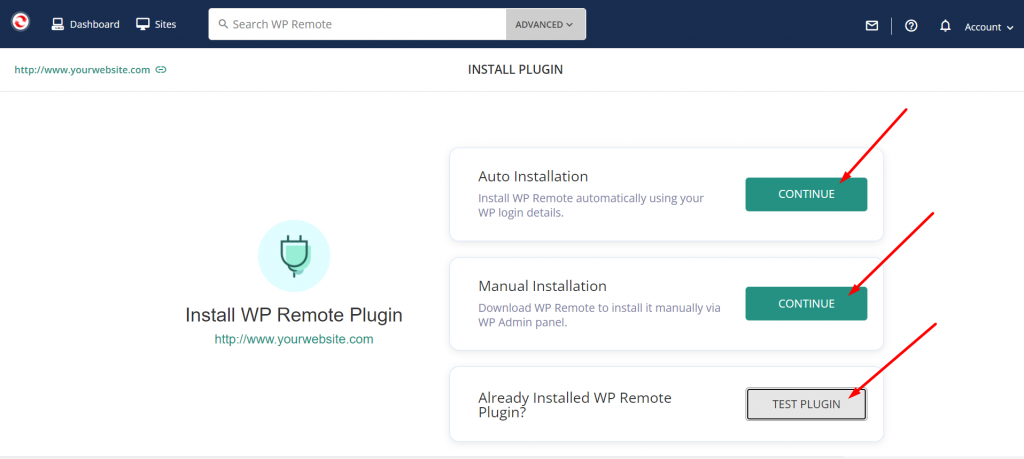
Task: Click the 'Download WP Remote to install' description
Action: pyautogui.click(x=600, y=315)
